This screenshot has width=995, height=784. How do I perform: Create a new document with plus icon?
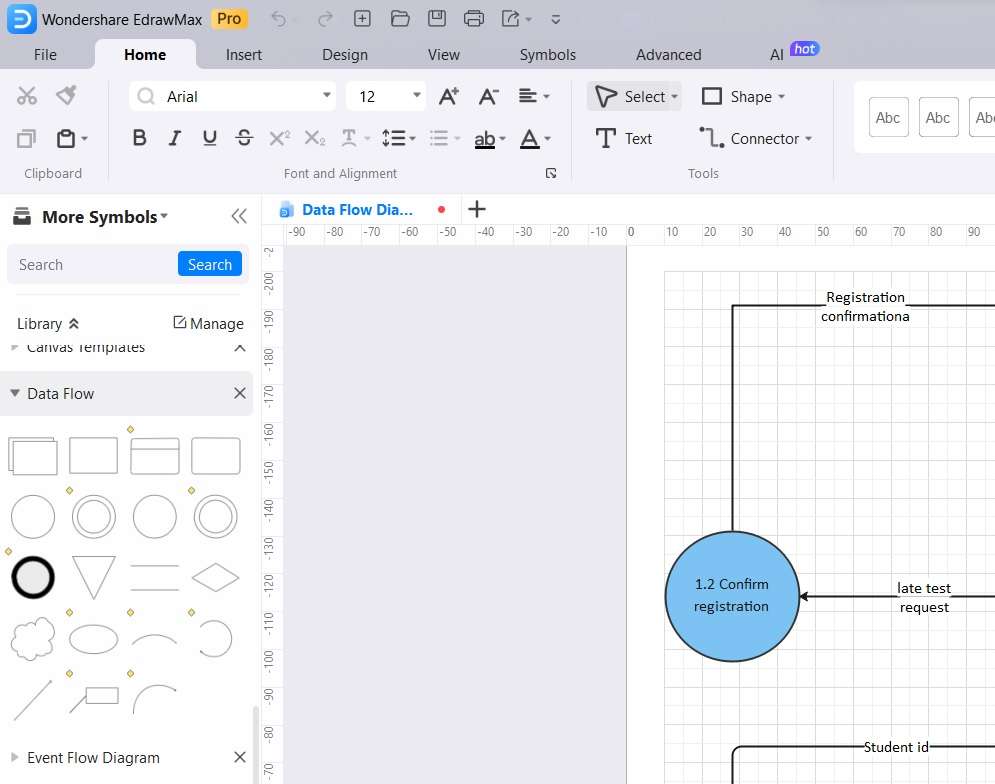[362, 18]
